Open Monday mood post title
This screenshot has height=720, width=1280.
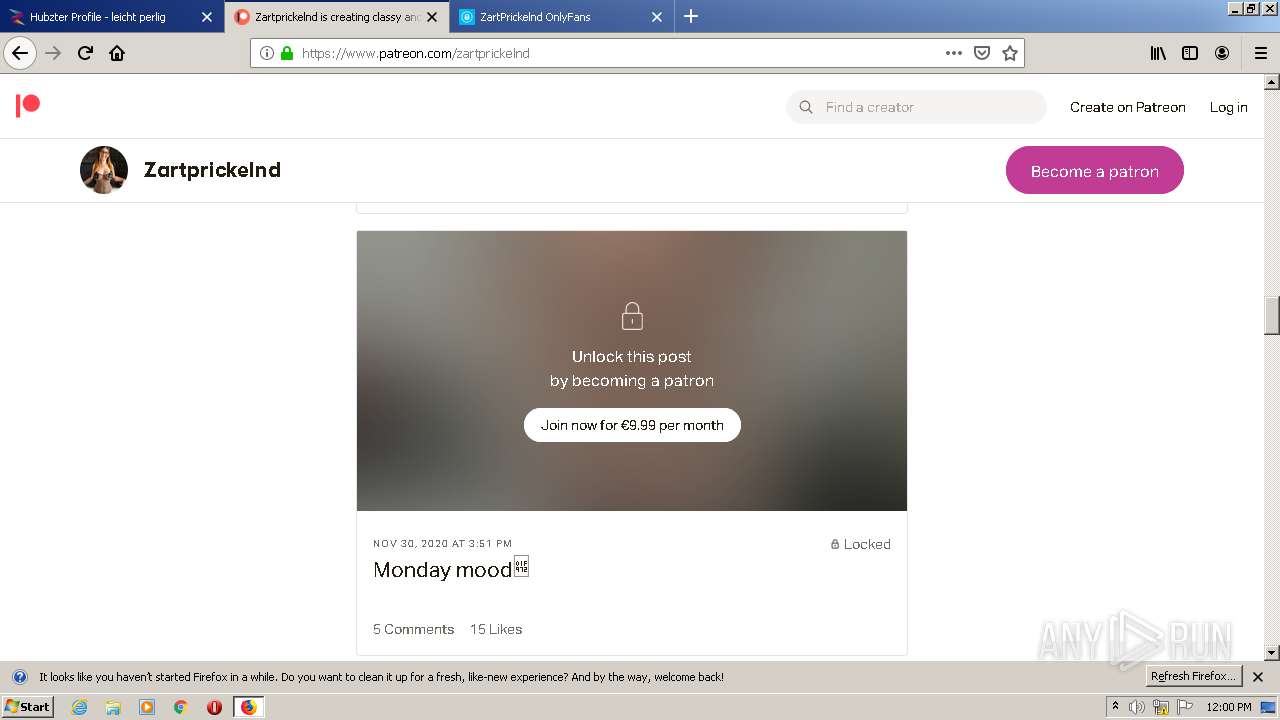pos(450,569)
